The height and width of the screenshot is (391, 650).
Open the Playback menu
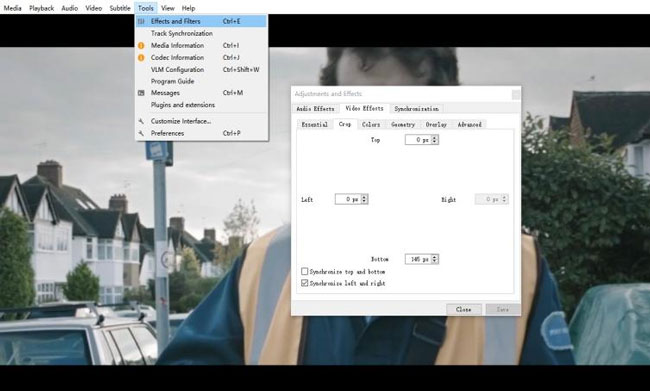[41, 8]
